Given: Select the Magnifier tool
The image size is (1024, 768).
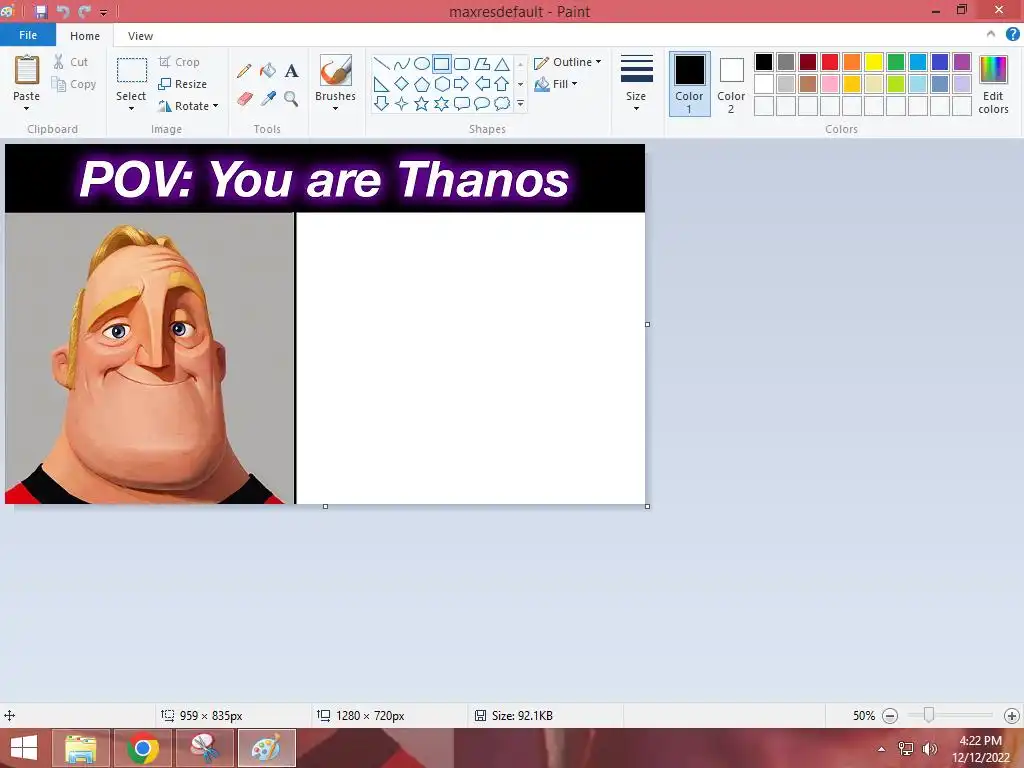Looking at the screenshot, I should 291,99.
